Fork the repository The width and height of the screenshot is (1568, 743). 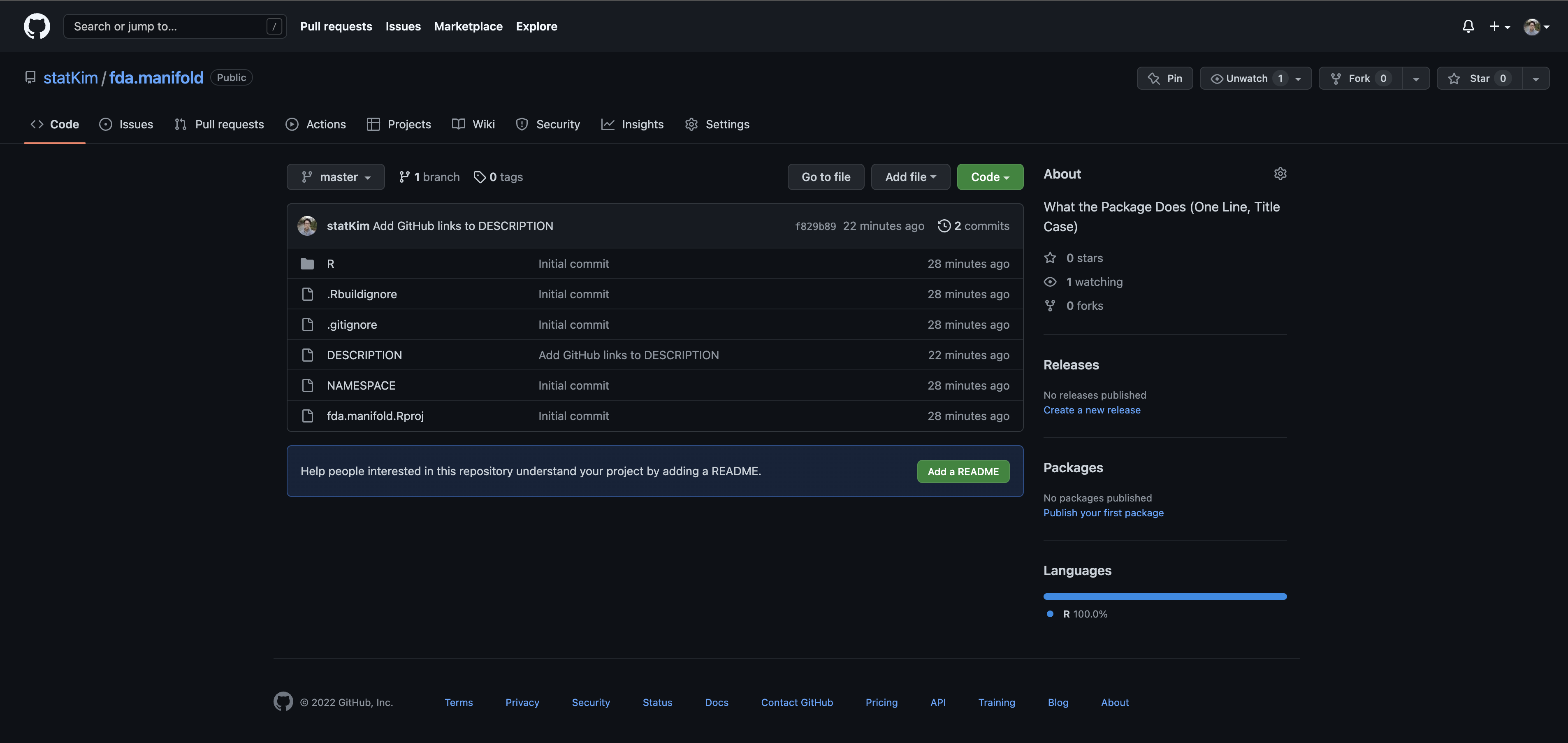(x=1360, y=78)
